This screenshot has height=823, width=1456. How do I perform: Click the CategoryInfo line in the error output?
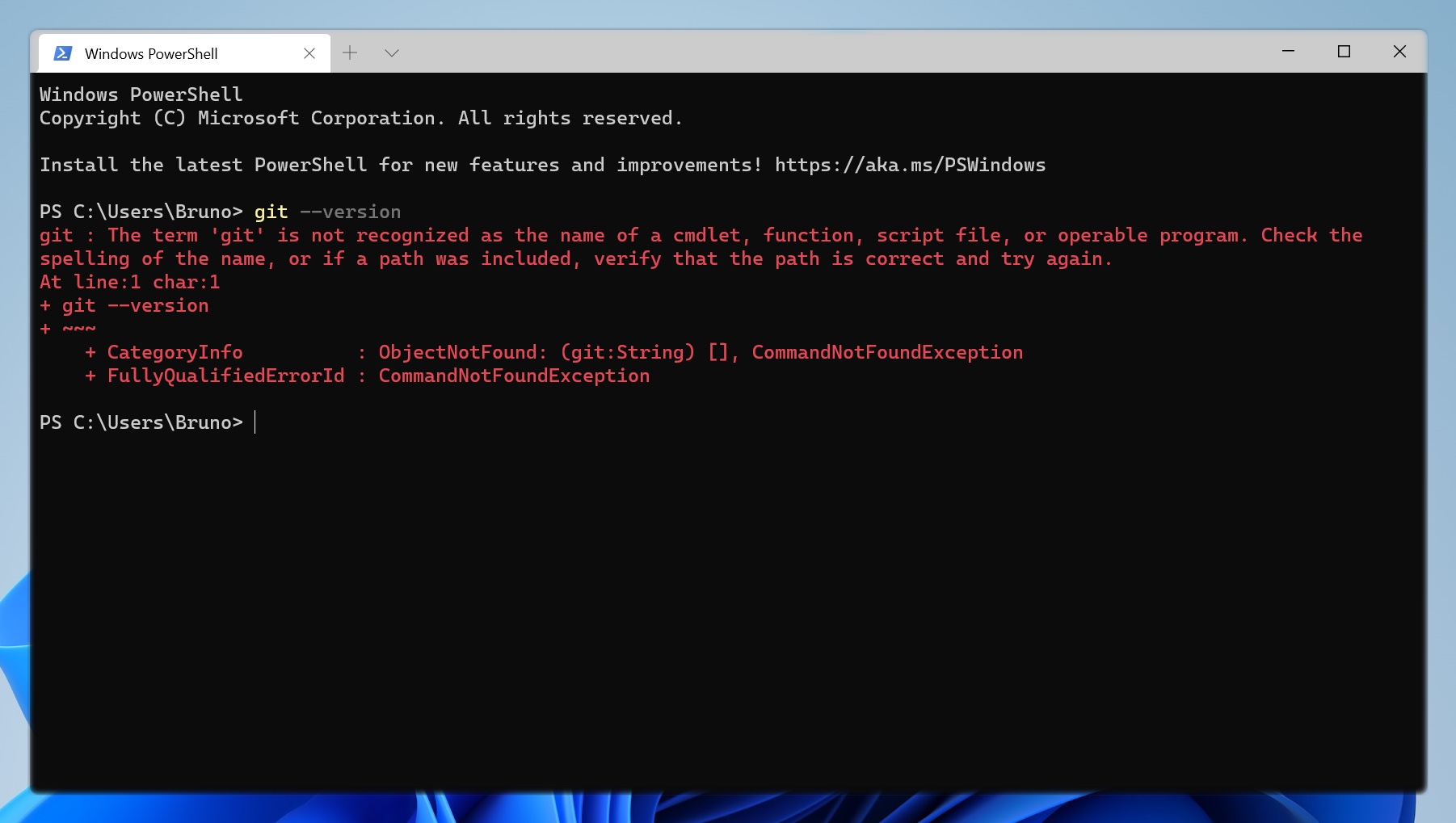coord(174,351)
